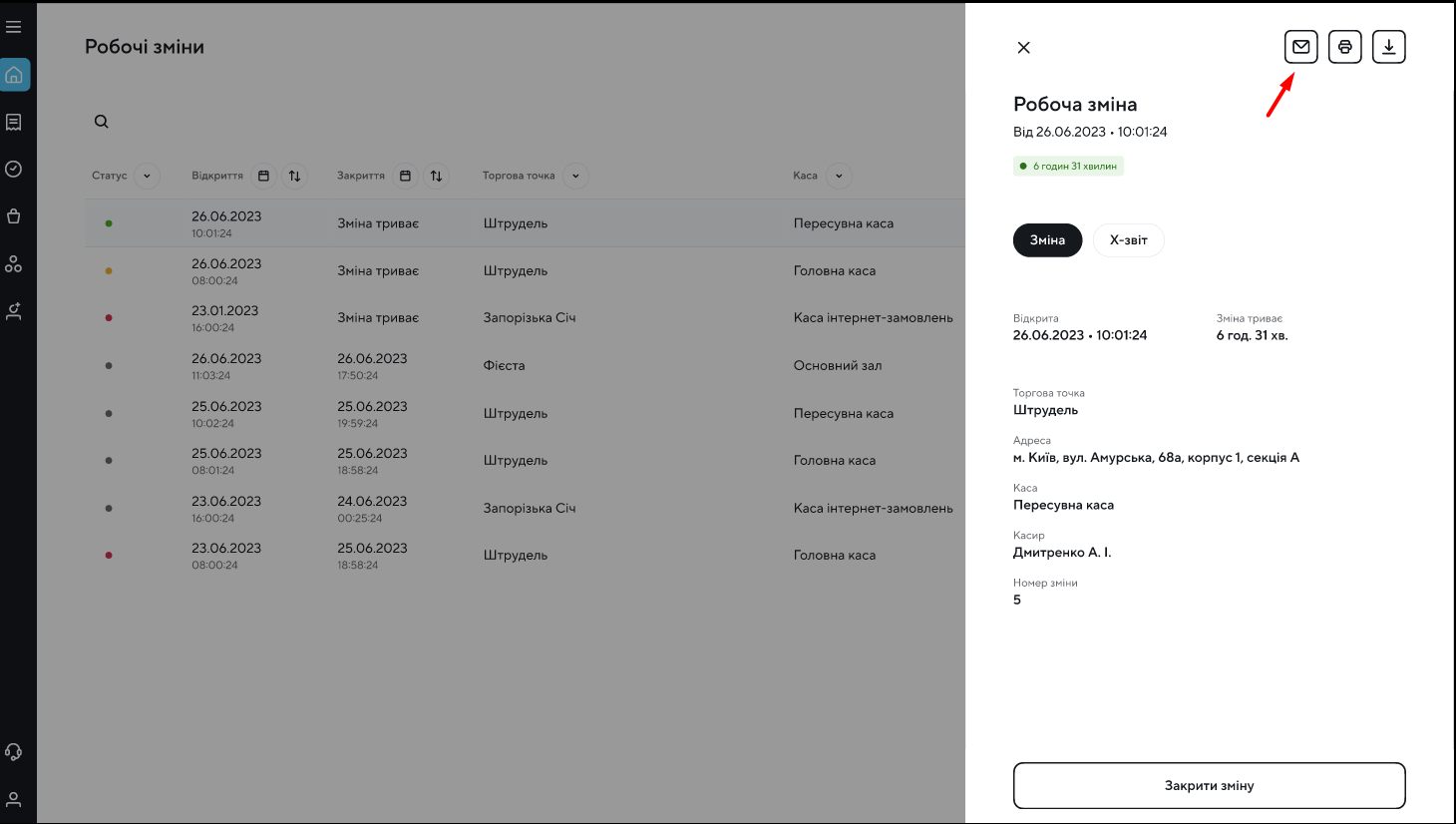
Task: Expand the Статус filter dropdown
Action: tap(147, 176)
